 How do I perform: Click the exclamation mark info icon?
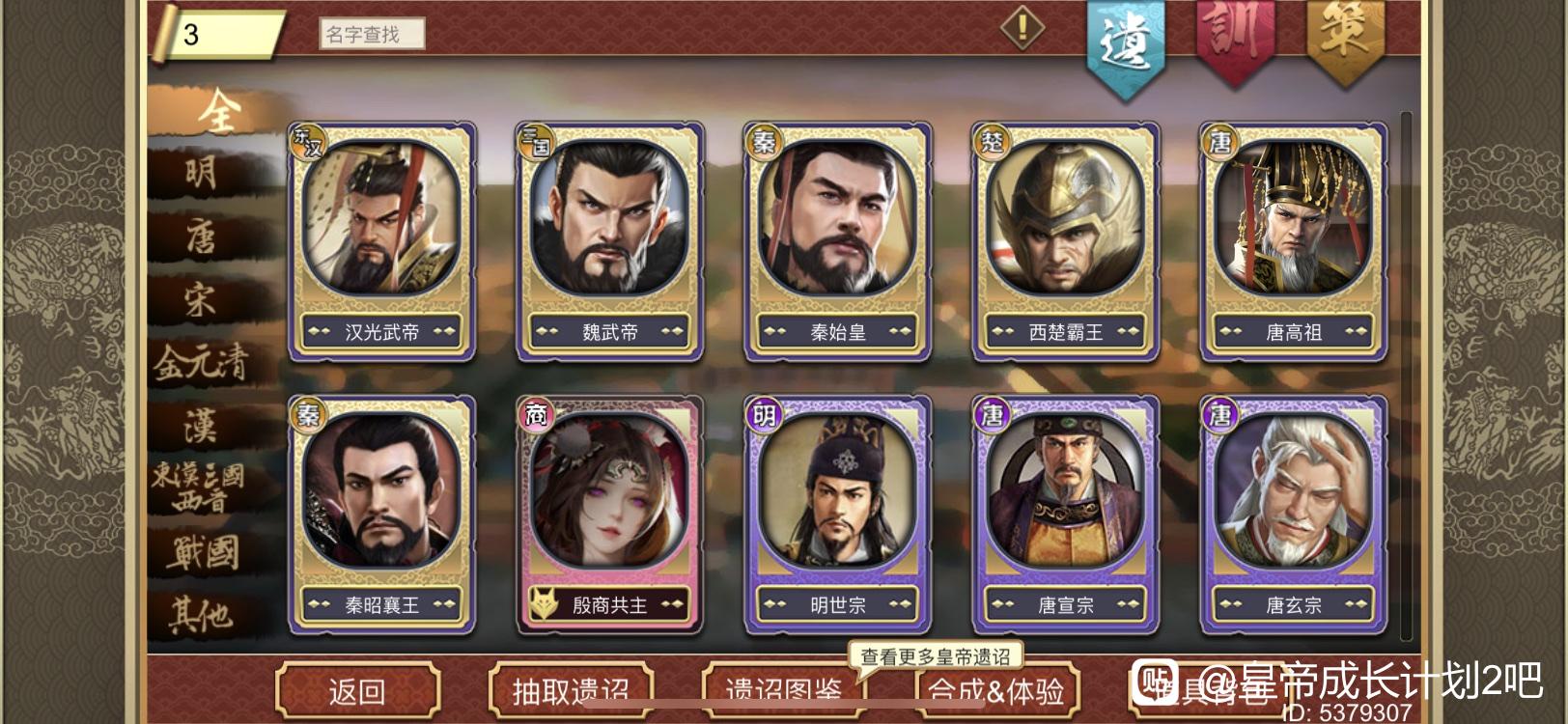[x=1022, y=27]
